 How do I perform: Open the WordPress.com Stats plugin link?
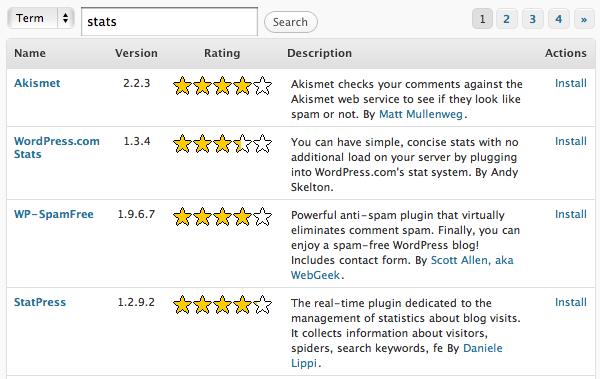coord(57,147)
